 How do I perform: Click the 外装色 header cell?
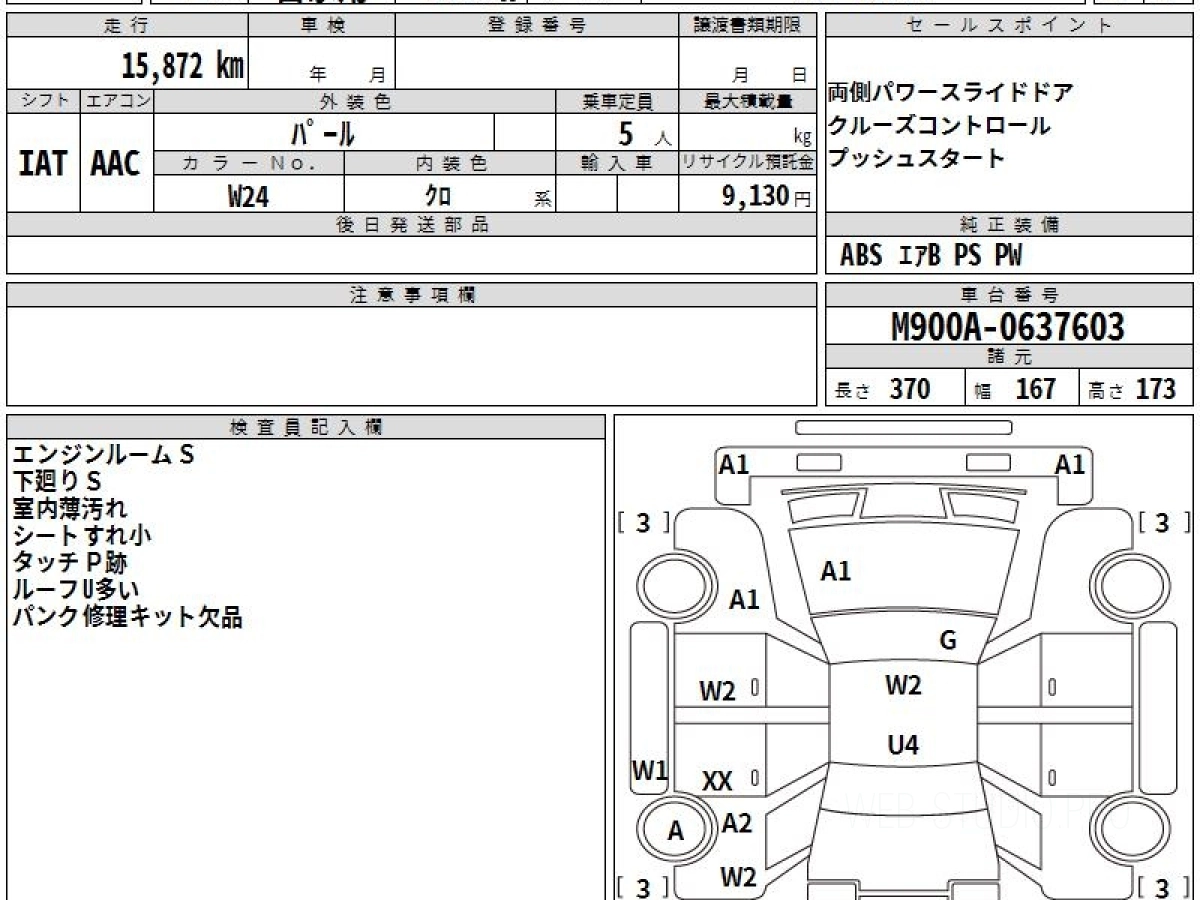[x=355, y=102]
